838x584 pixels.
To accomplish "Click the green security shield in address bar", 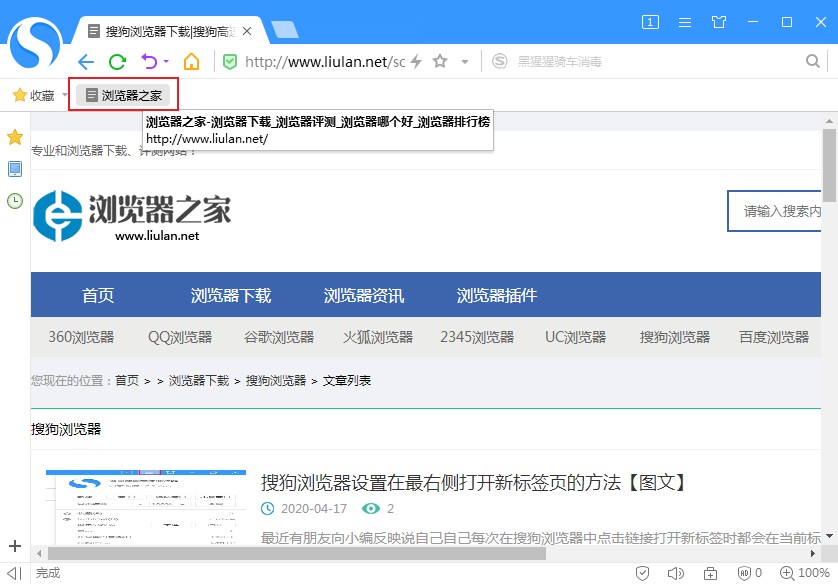I will pyautogui.click(x=230, y=62).
